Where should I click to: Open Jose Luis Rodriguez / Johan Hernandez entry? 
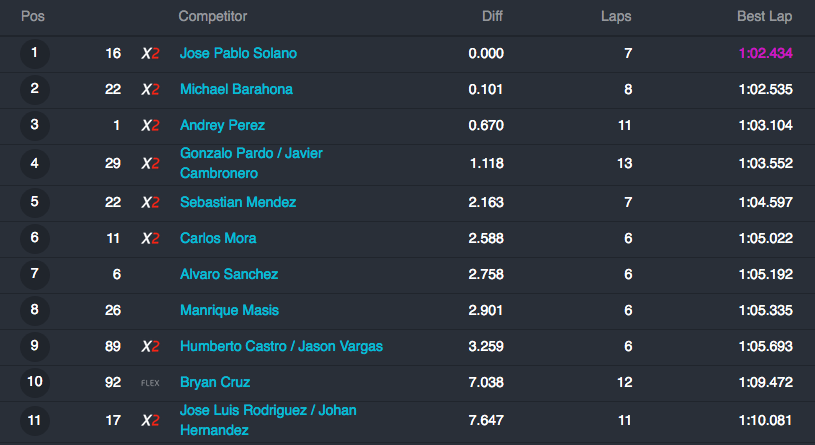click(268, 420)
